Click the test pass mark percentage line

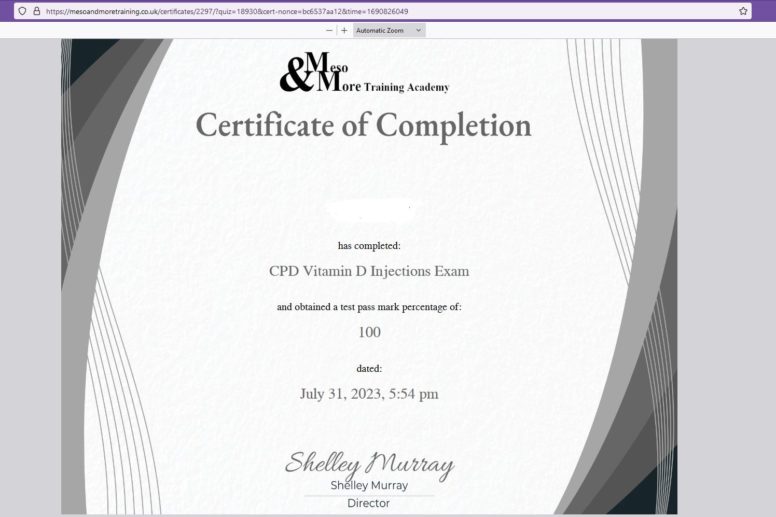[369, 307]
